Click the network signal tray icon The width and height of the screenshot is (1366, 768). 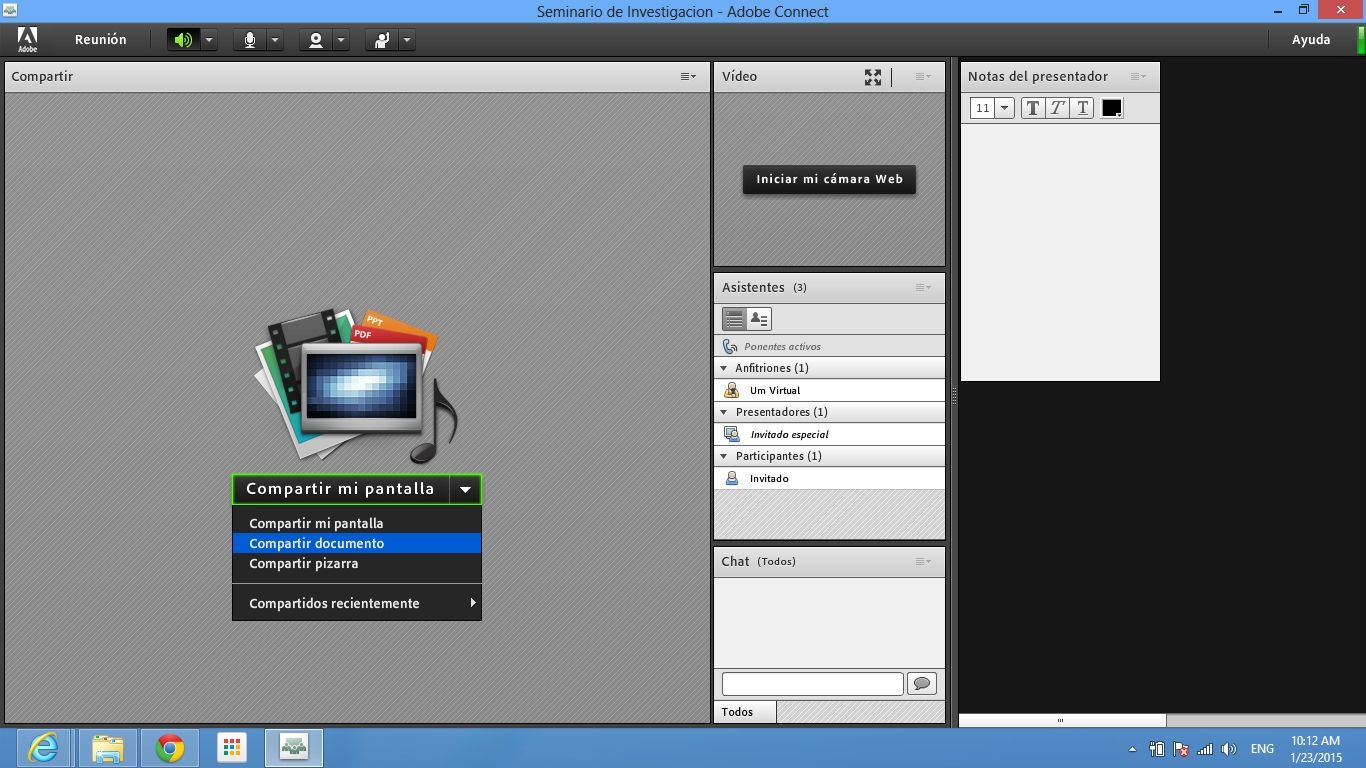pos(1205,749)
